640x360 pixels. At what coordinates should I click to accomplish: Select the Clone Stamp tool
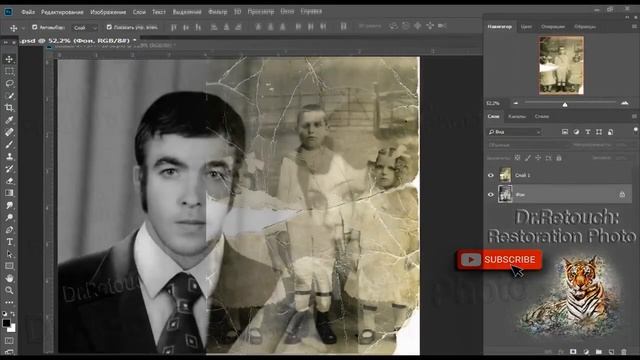click(x=9, y=156)
